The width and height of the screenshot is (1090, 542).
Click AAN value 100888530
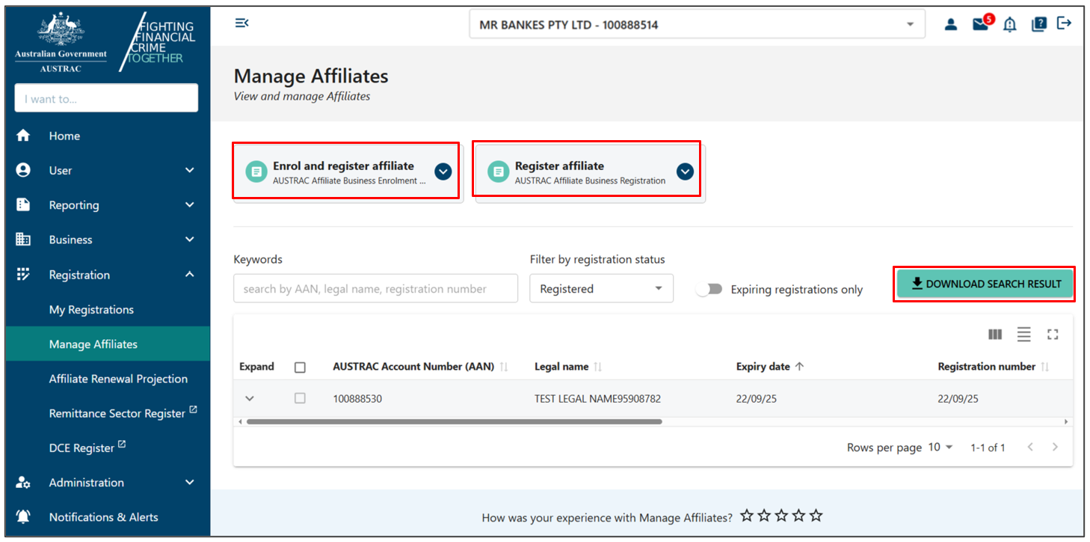coord(357,399)
